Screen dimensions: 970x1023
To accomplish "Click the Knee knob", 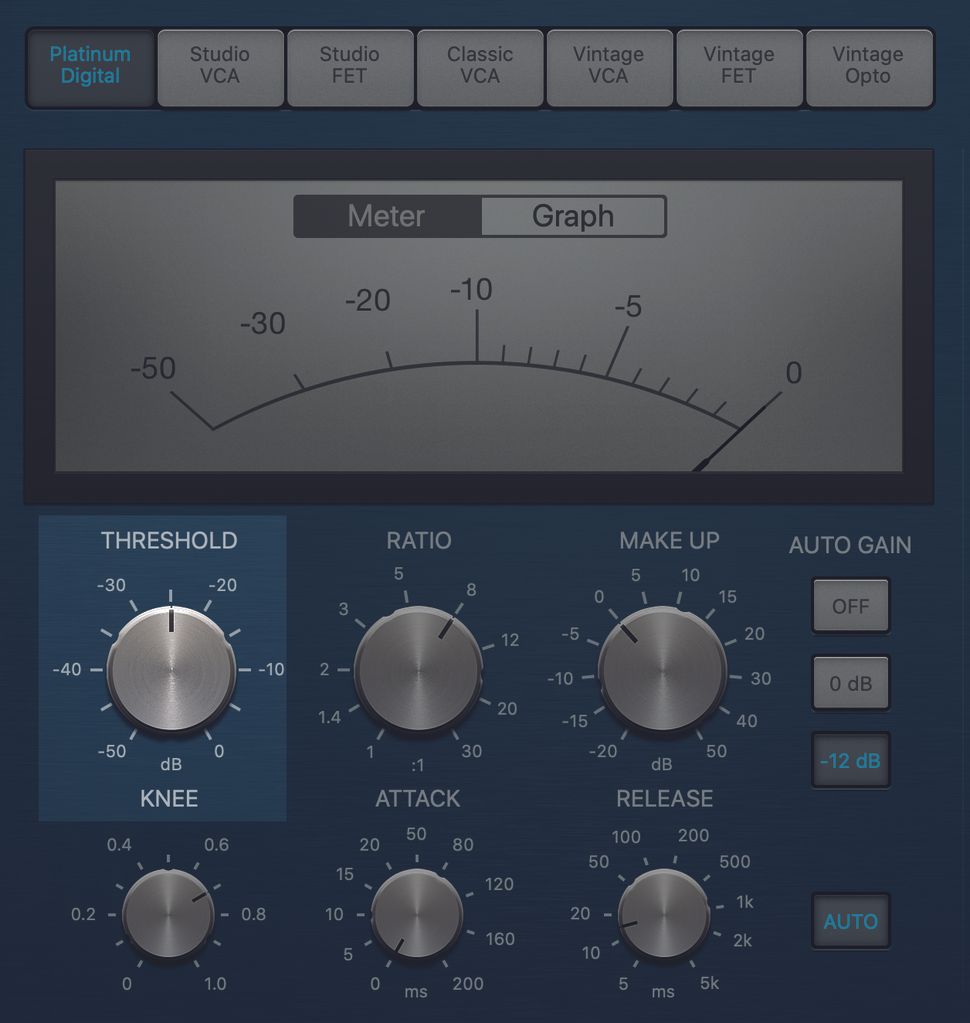I will click(168, 913).
